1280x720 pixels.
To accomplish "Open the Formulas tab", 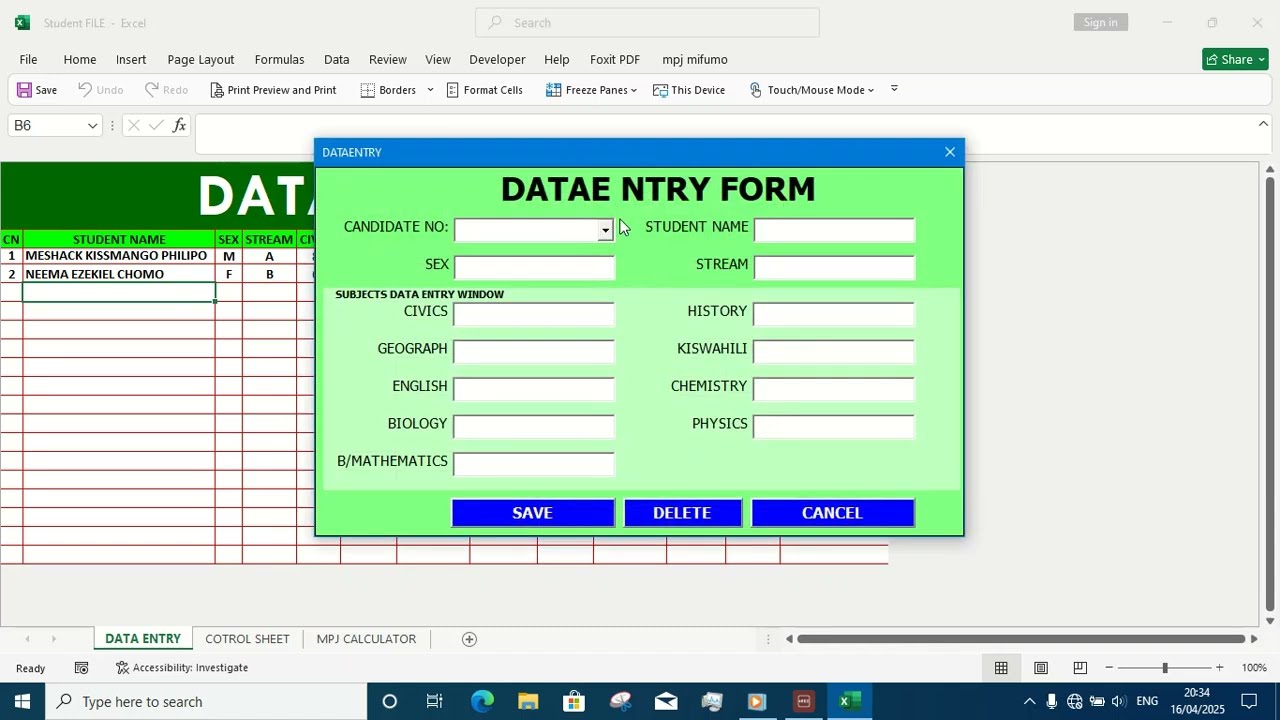I will [x=279, y=59].
